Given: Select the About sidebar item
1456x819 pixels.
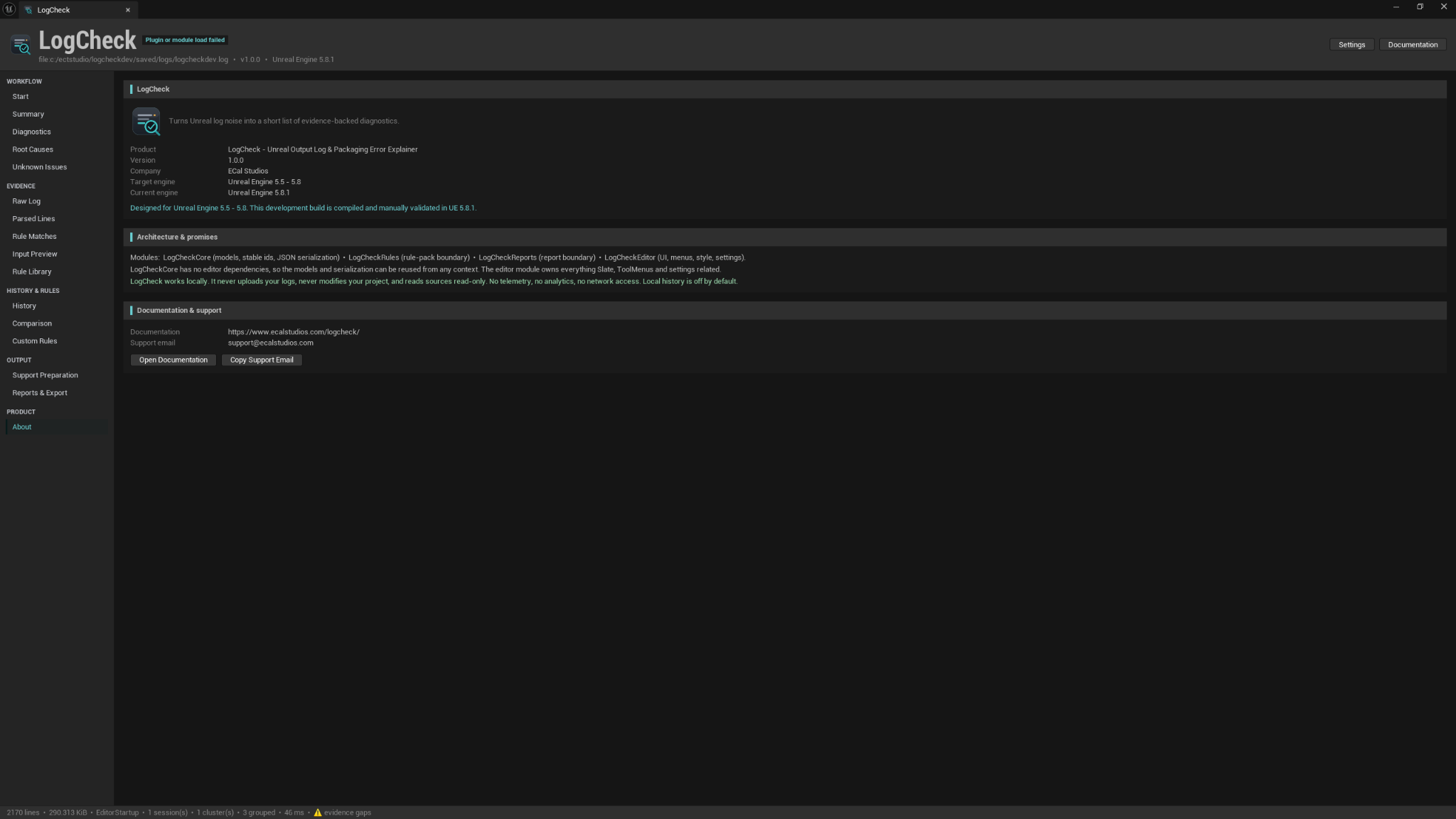Looking at the screenshot, I should 57,427.
